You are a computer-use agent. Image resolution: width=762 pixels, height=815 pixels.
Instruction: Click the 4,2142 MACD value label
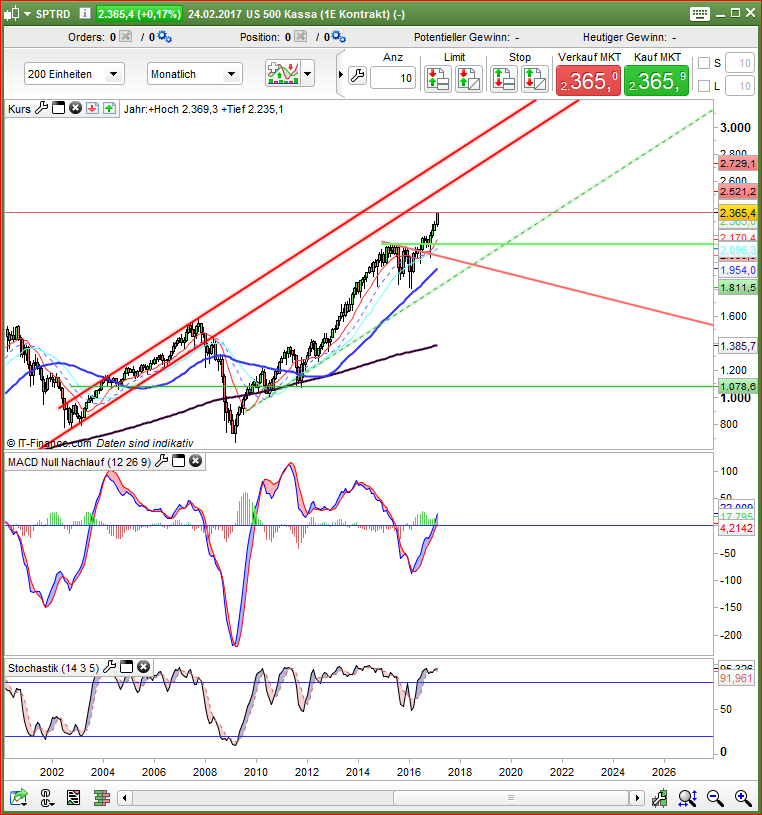click(736, 528)
